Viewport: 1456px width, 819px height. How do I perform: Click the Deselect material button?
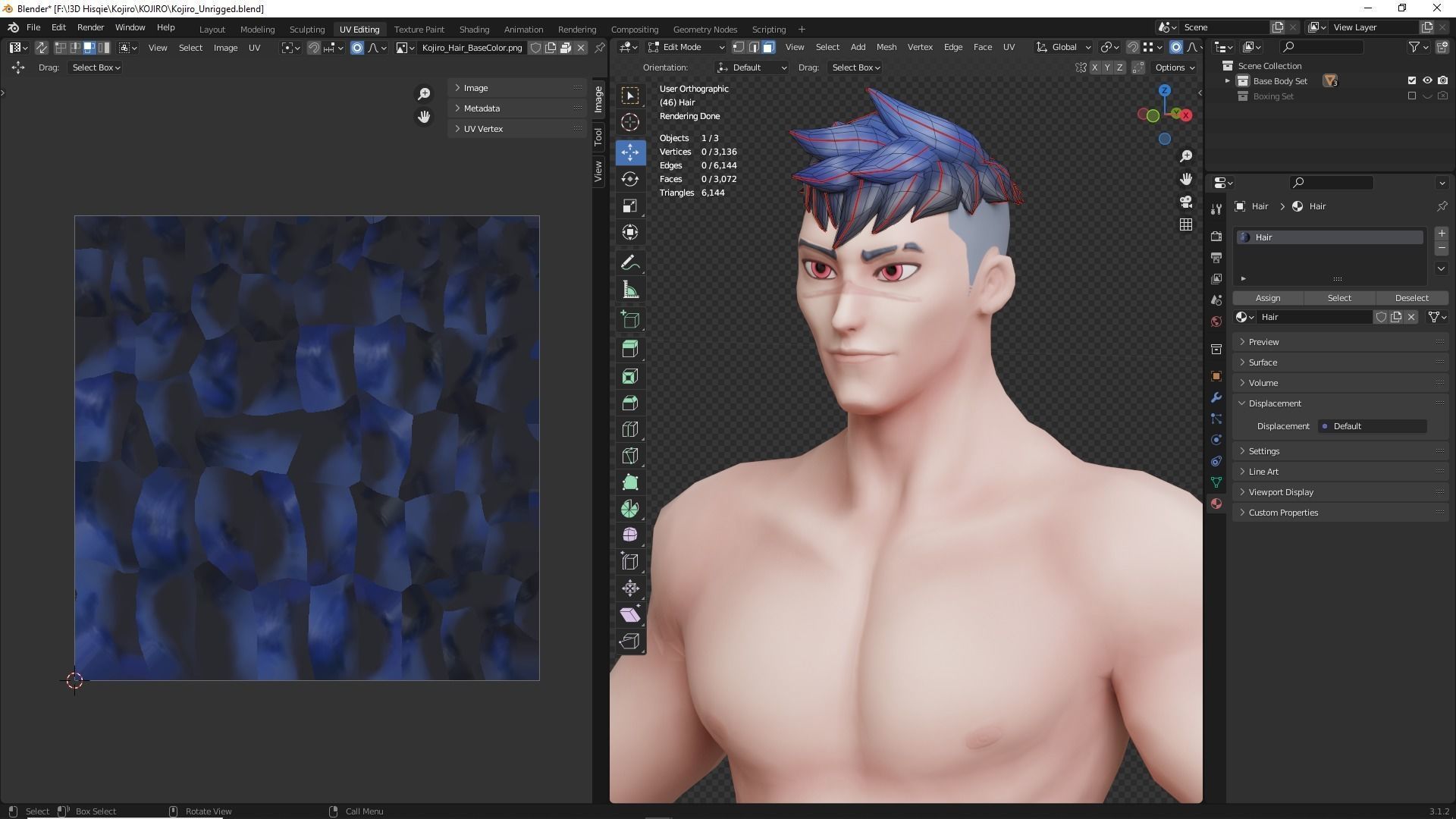tap(1411, 298)
